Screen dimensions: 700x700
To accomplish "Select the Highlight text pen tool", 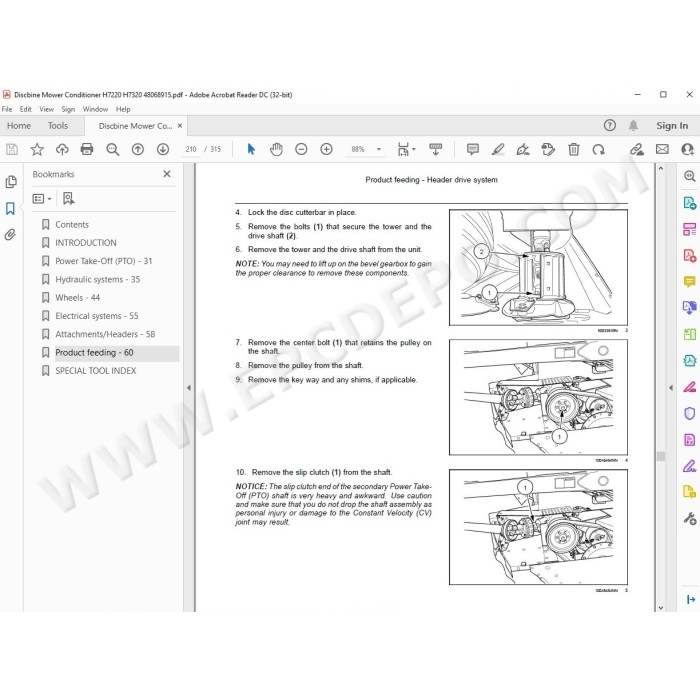I will tap(498, 149).
